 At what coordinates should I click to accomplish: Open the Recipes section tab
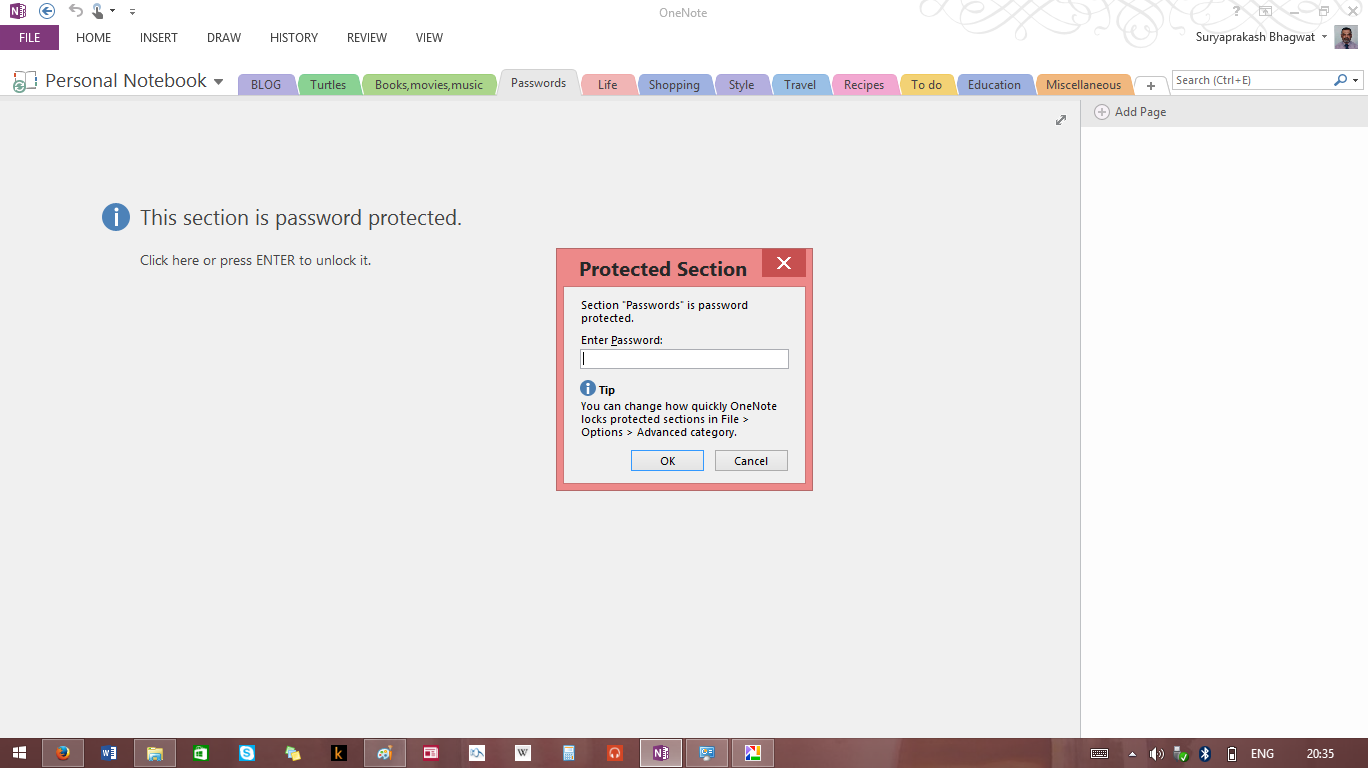tap(864, 85)
